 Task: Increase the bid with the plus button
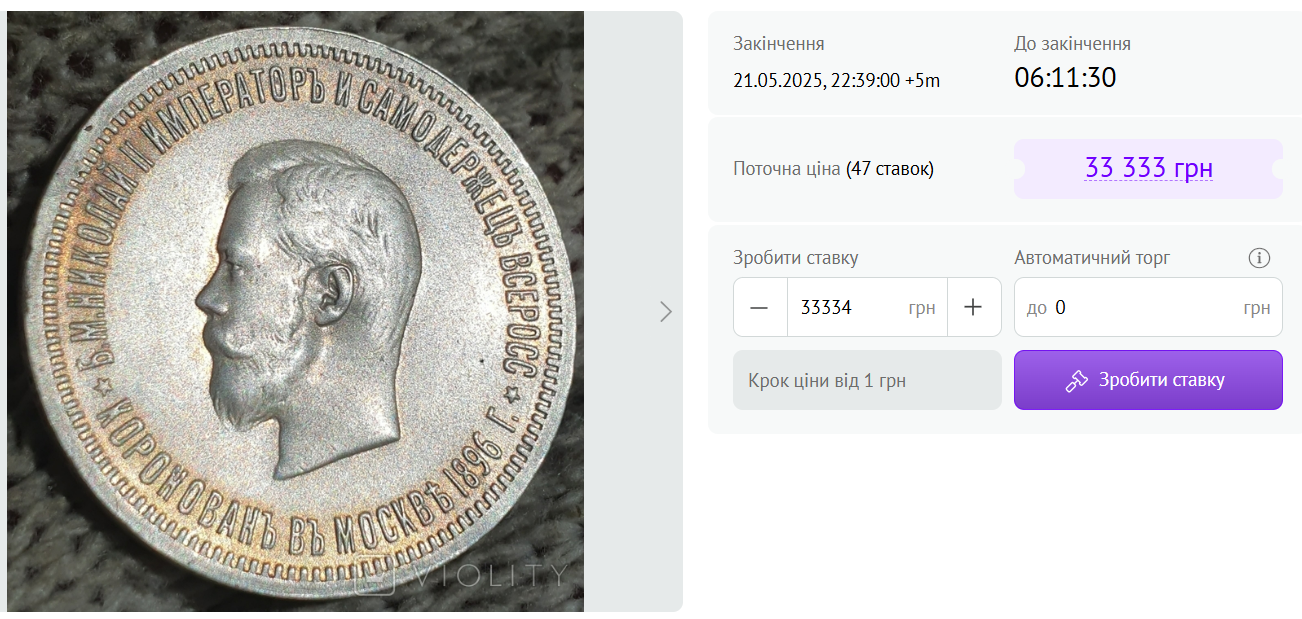[973, 307]
